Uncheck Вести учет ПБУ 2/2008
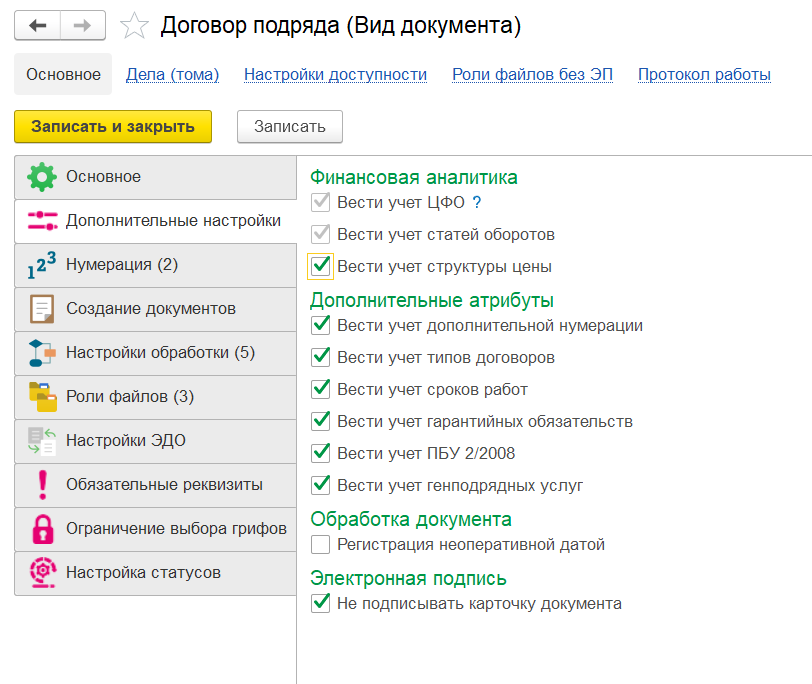Image resolution: width=812 pixels, height=684 pixels. 321,454
